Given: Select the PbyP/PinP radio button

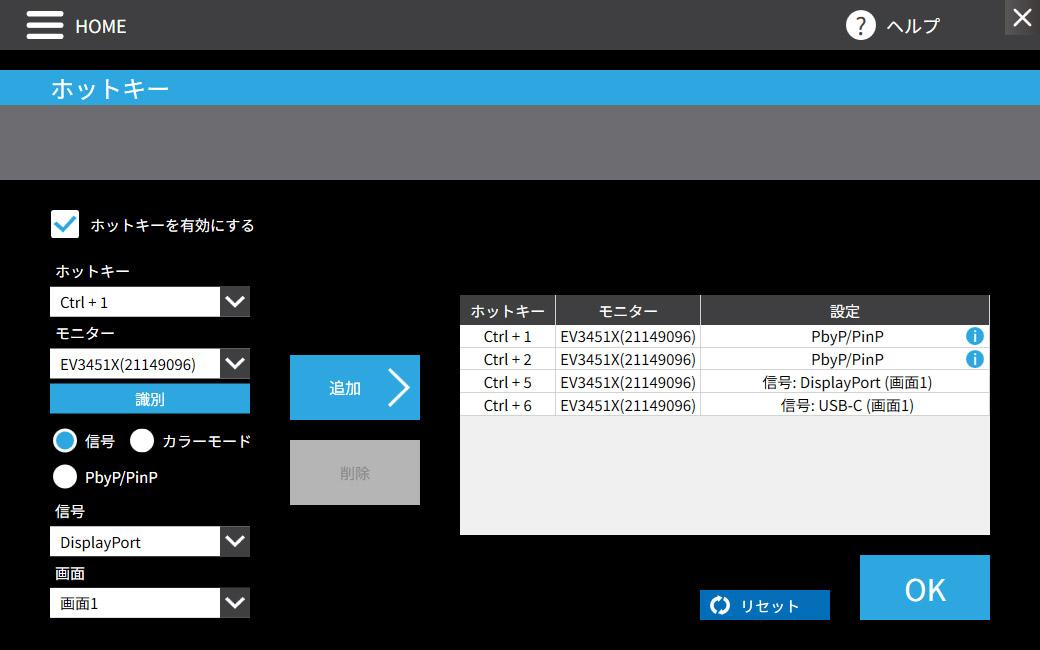Looking at the screenshot, I should point(65,476).
